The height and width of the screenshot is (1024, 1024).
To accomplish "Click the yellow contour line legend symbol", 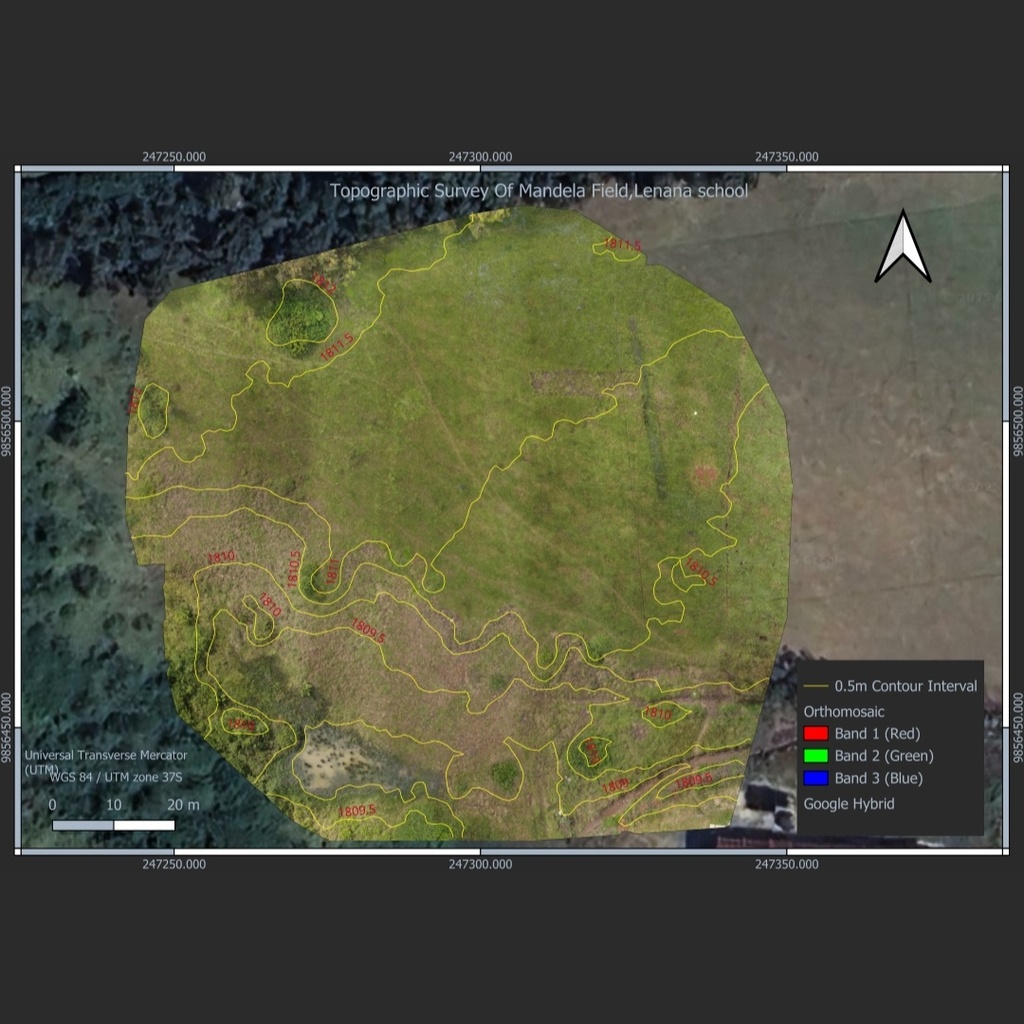I will (816, 687).
